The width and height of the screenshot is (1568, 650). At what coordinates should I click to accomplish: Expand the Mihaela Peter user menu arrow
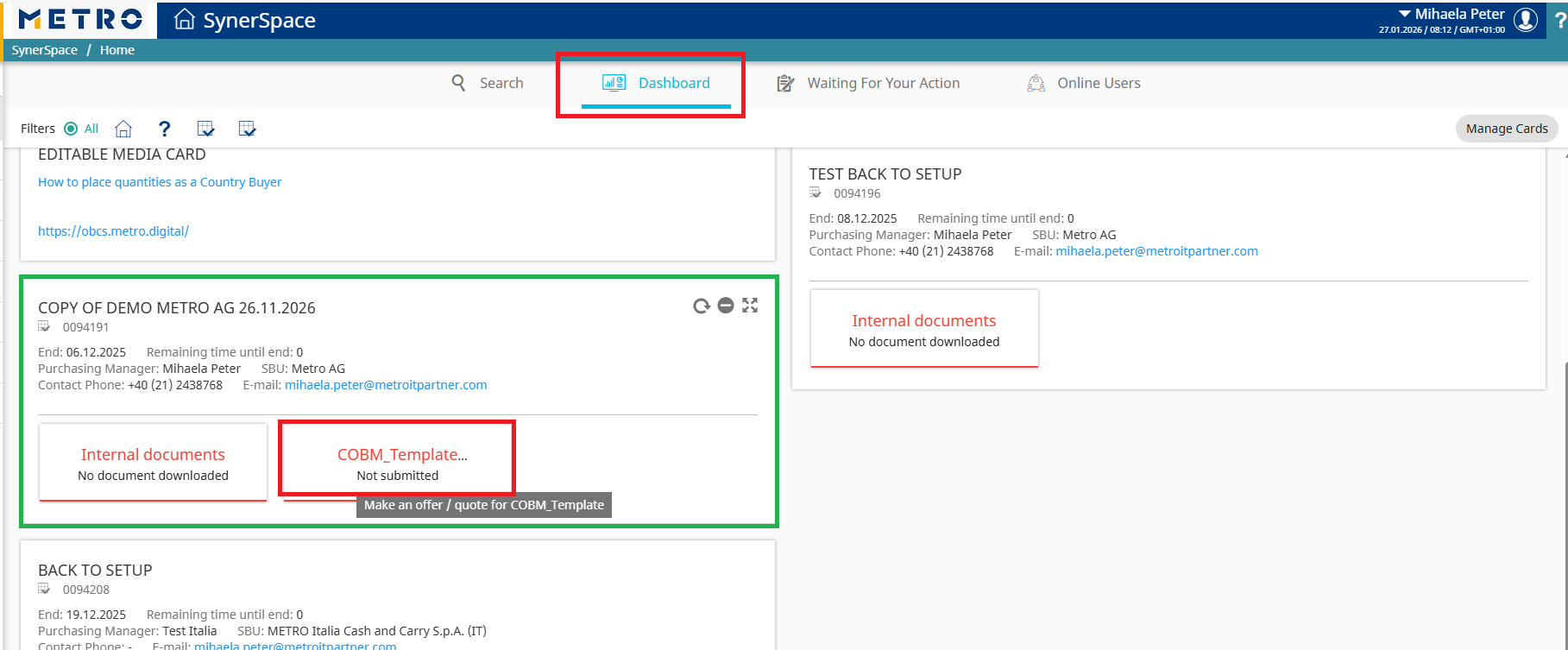pos(1405,14)
